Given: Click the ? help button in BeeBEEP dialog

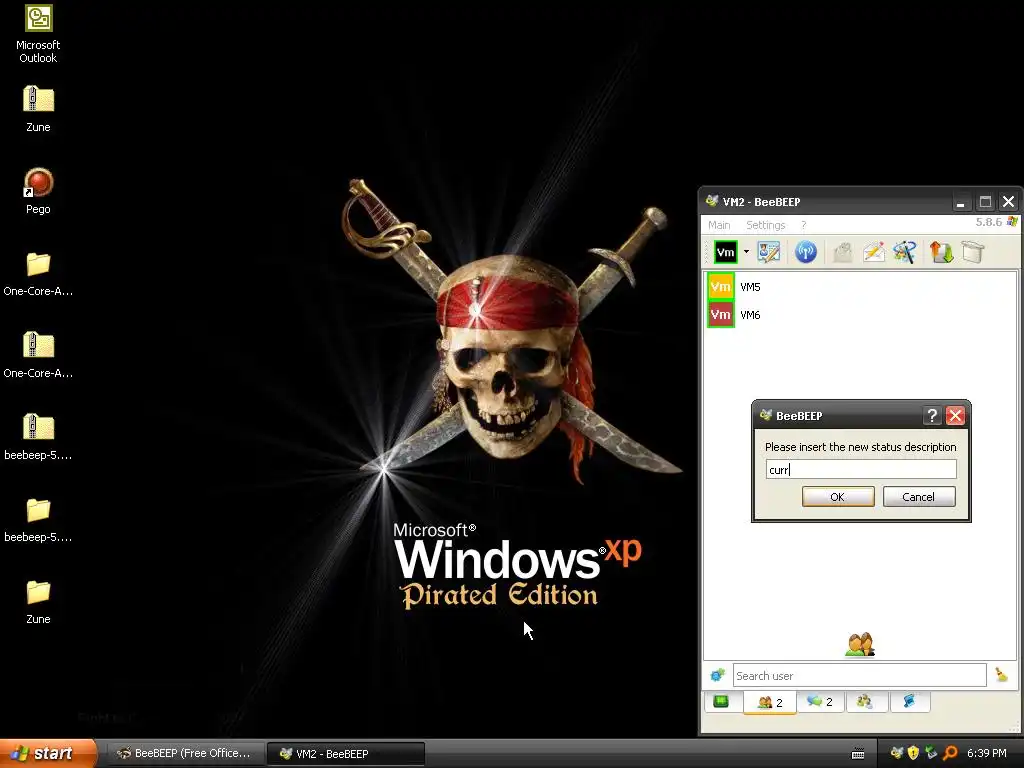Looking at the screenshot, I should click(x=932, y=415).
